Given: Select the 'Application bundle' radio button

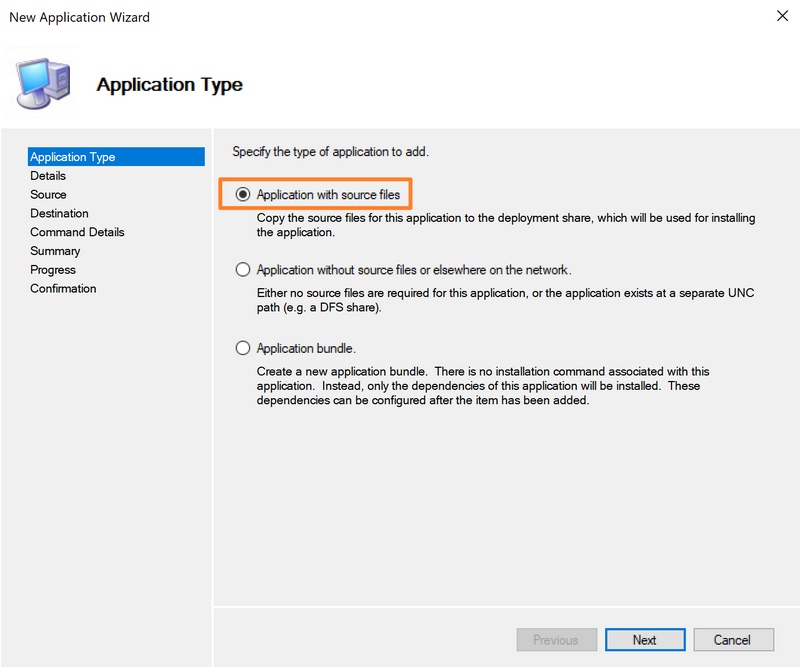Looking at the screenshot, I should tap(243, 349).
